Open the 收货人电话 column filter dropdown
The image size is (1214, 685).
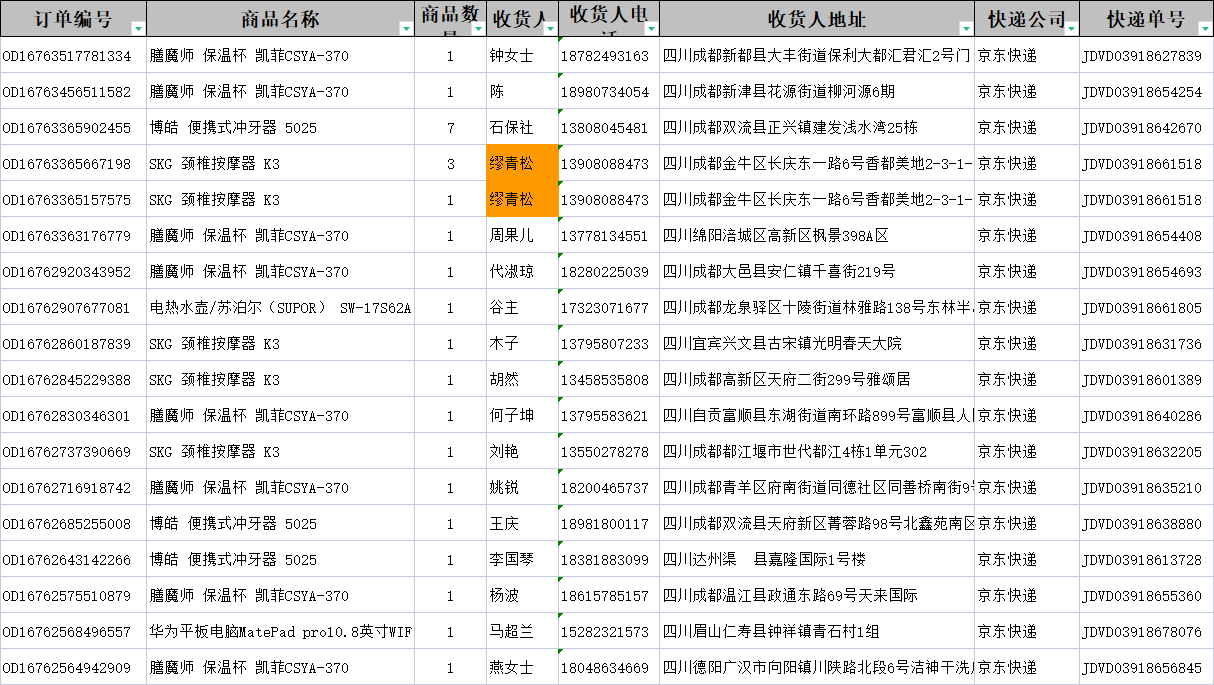651,29
